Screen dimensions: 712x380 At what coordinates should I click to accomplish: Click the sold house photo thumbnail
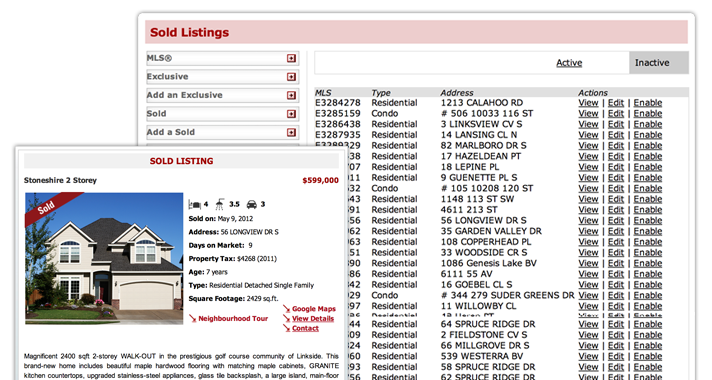[104, 258]
